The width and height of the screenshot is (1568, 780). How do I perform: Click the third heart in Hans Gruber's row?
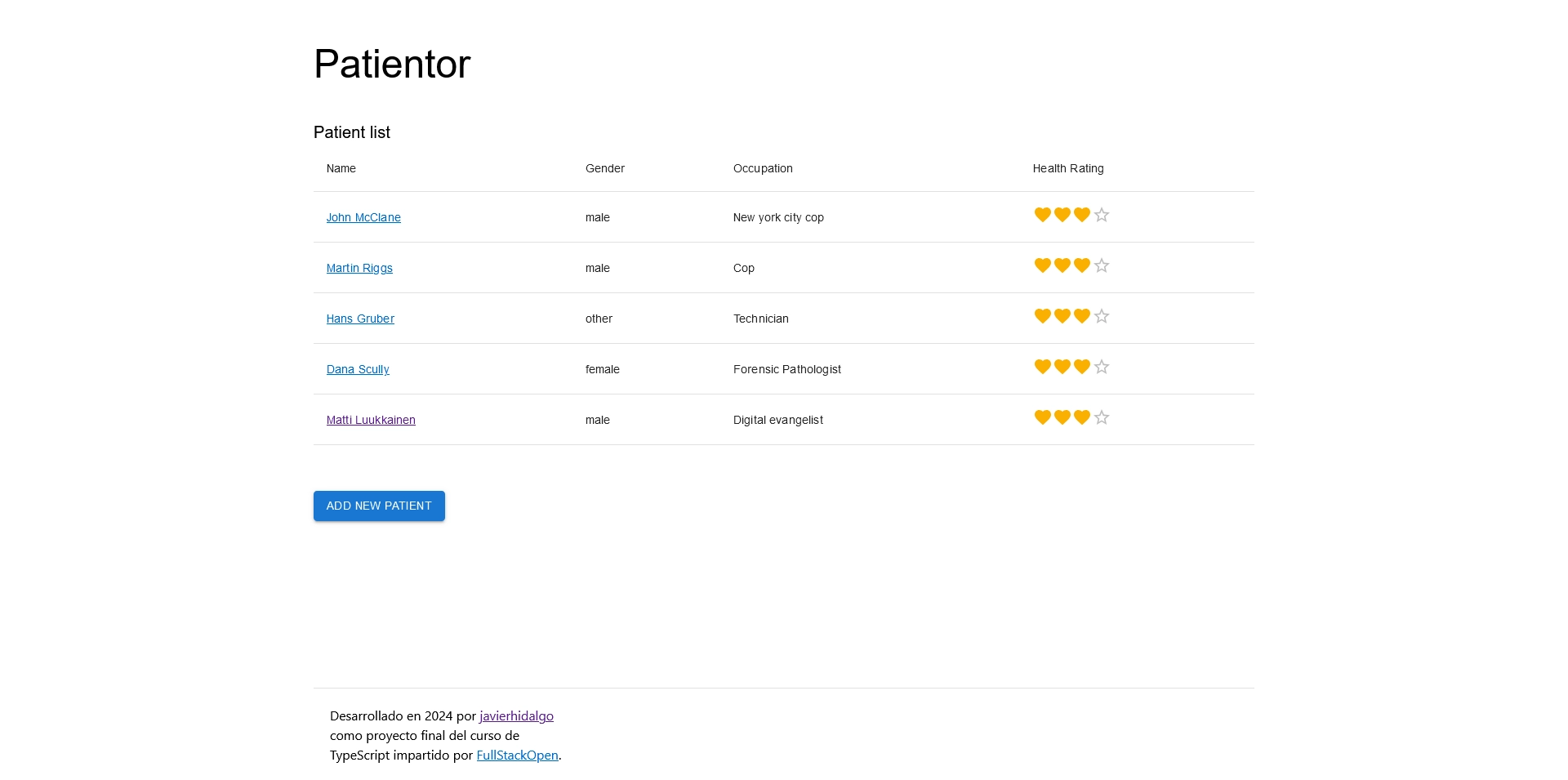point(1082,316)
